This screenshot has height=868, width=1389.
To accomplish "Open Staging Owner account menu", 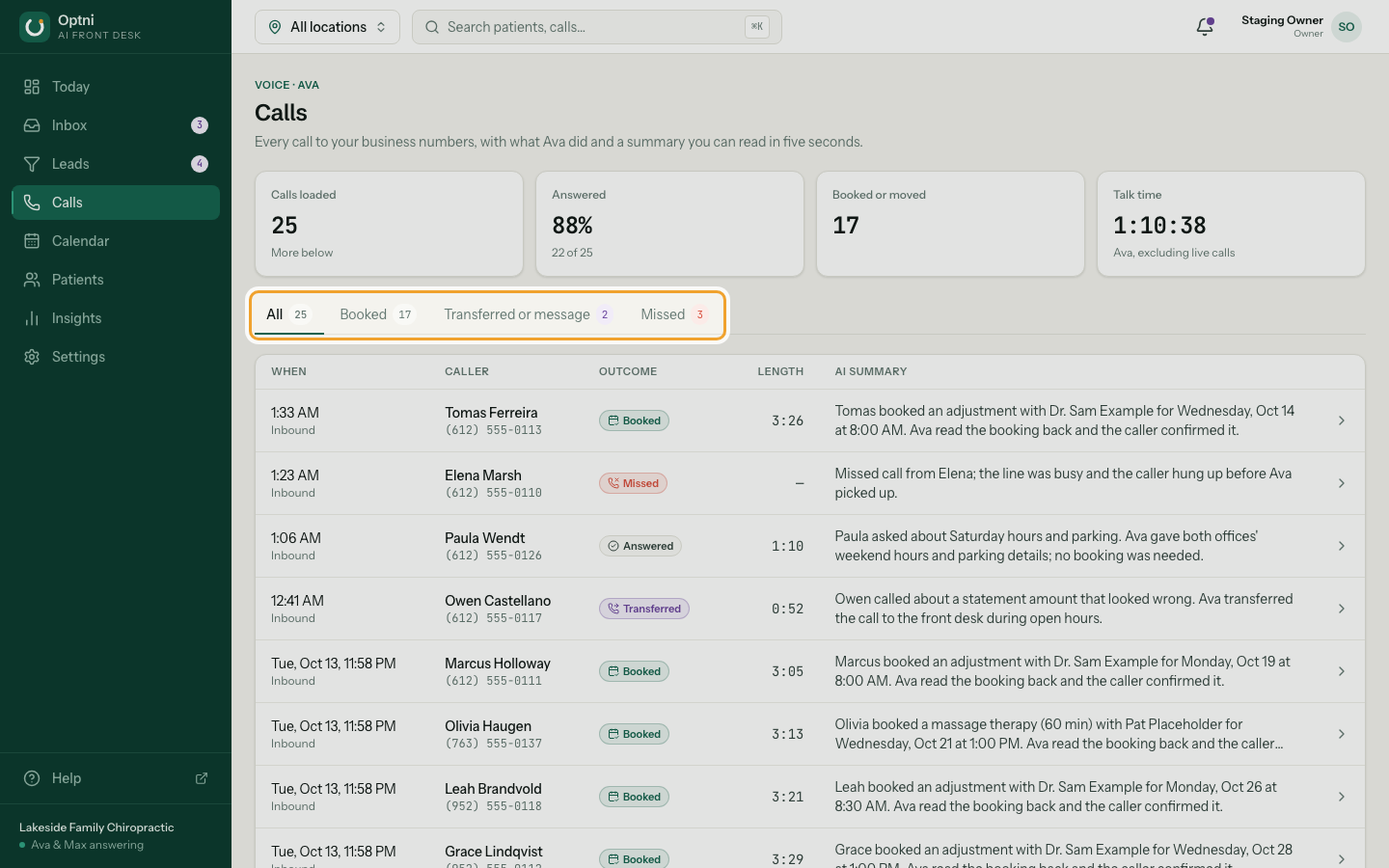I will [x=1301, y=27].
